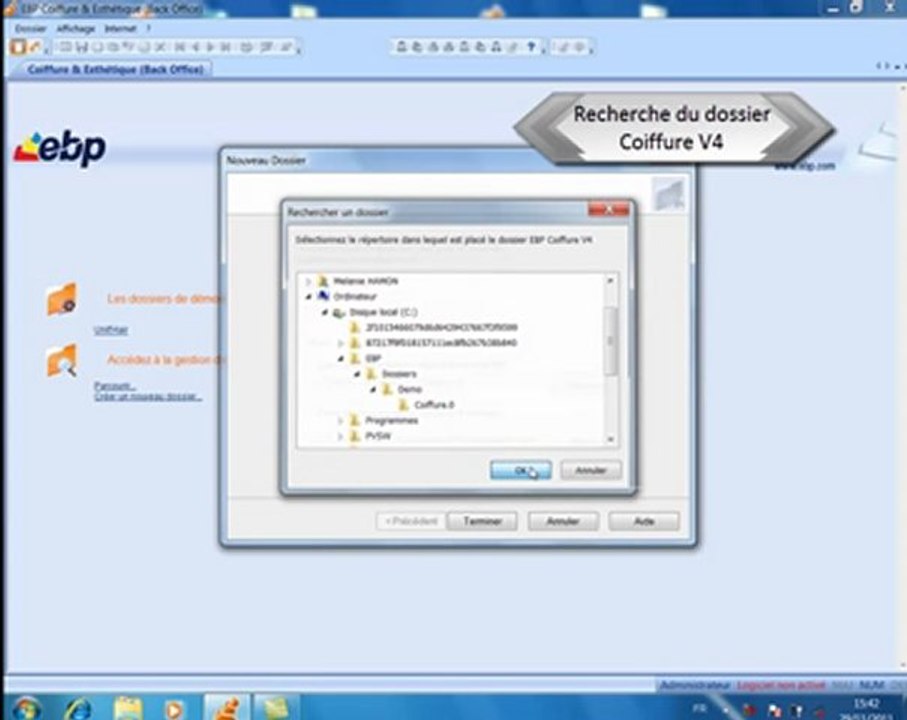
Task: Open Internet Explorer from the taskbar
Action: tap(77, 708)
